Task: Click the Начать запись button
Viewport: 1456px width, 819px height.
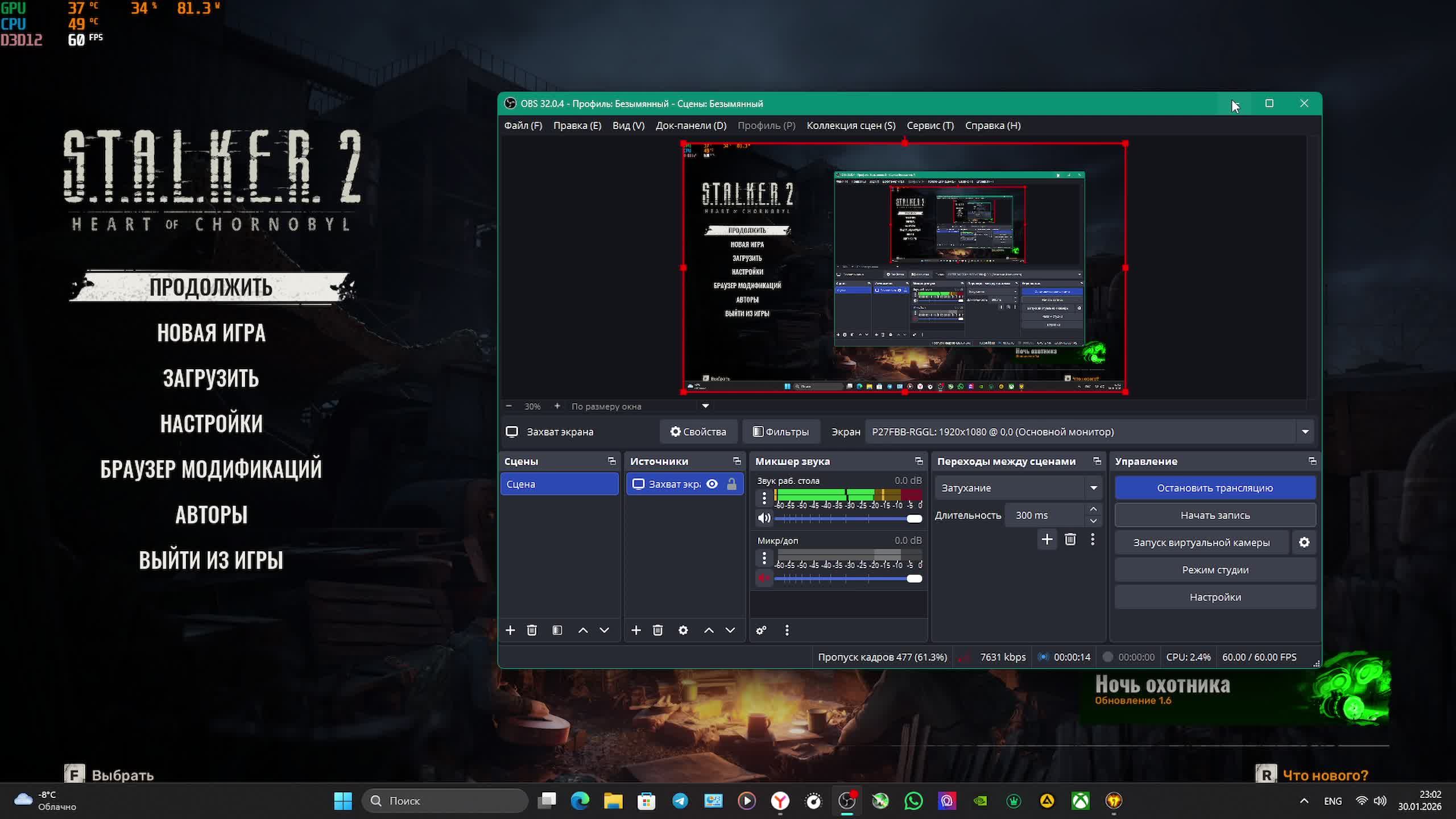Action: (x=1215, y=515)
